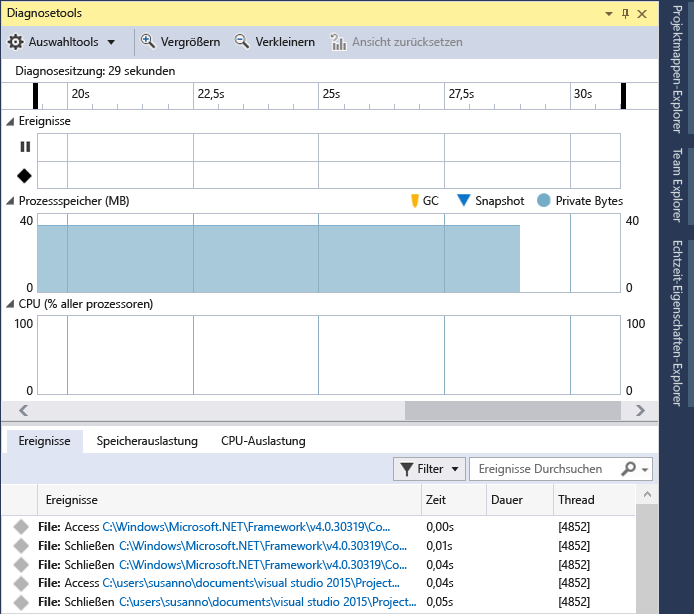Sort by the Dauer column header
Screen dimensions: 694x614
coord(520,500)
